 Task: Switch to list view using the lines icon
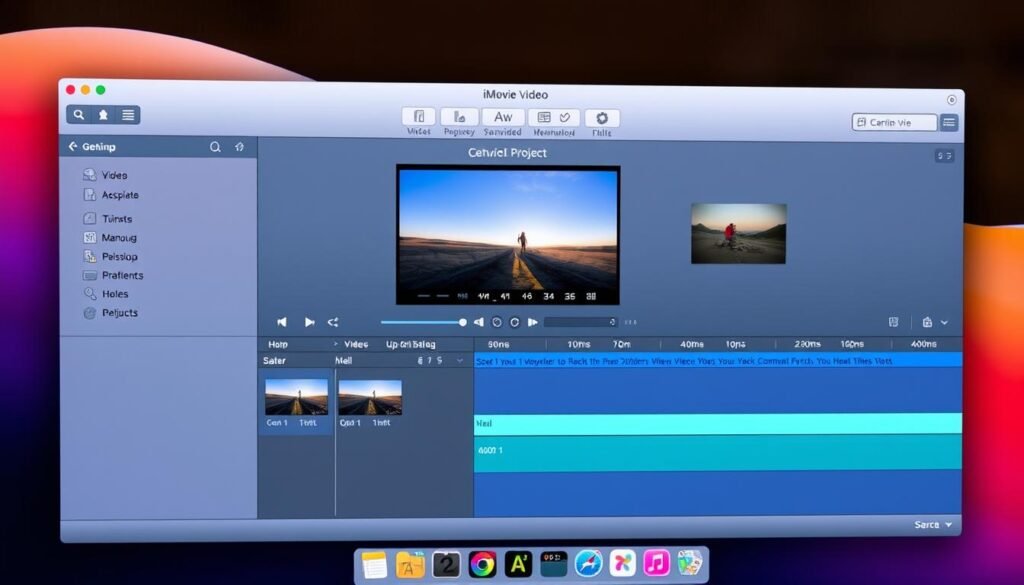click(128, 115)
